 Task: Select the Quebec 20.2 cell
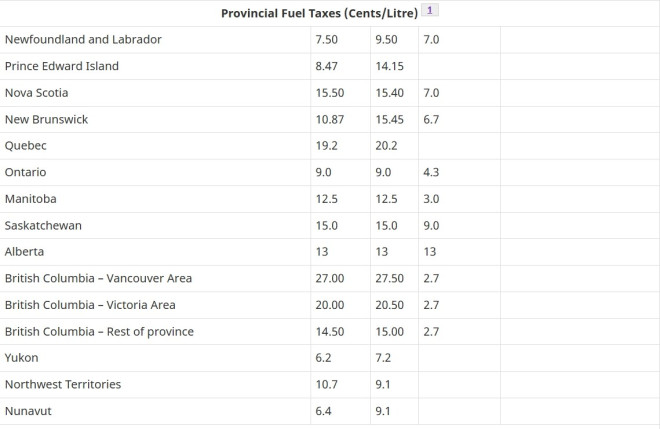(385, 146)
